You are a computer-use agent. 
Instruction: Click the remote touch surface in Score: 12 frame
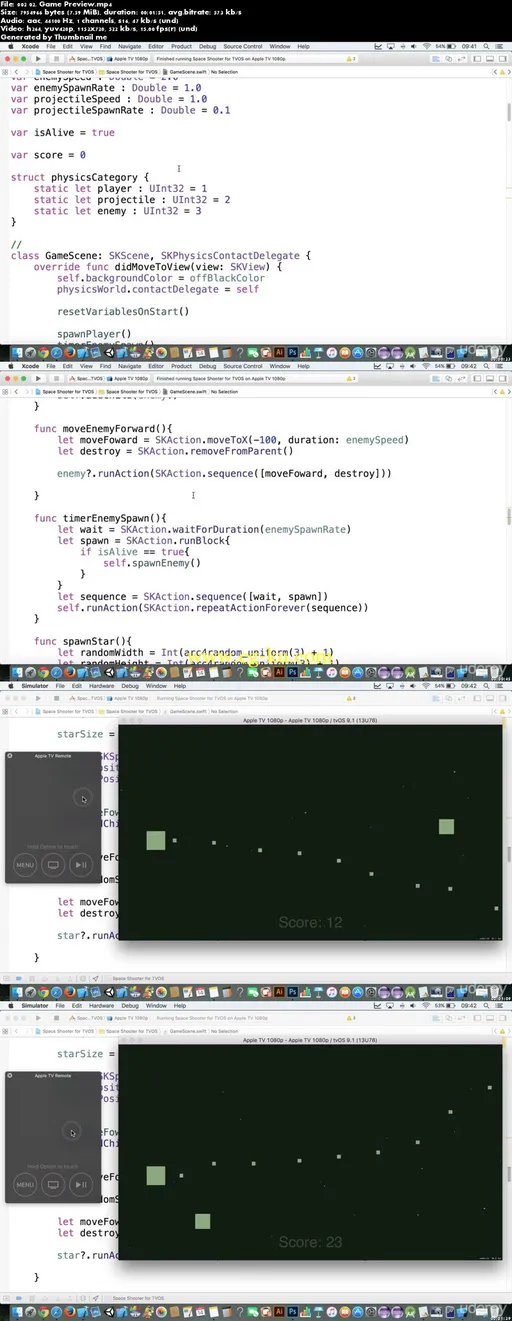[x=54, y=802]
